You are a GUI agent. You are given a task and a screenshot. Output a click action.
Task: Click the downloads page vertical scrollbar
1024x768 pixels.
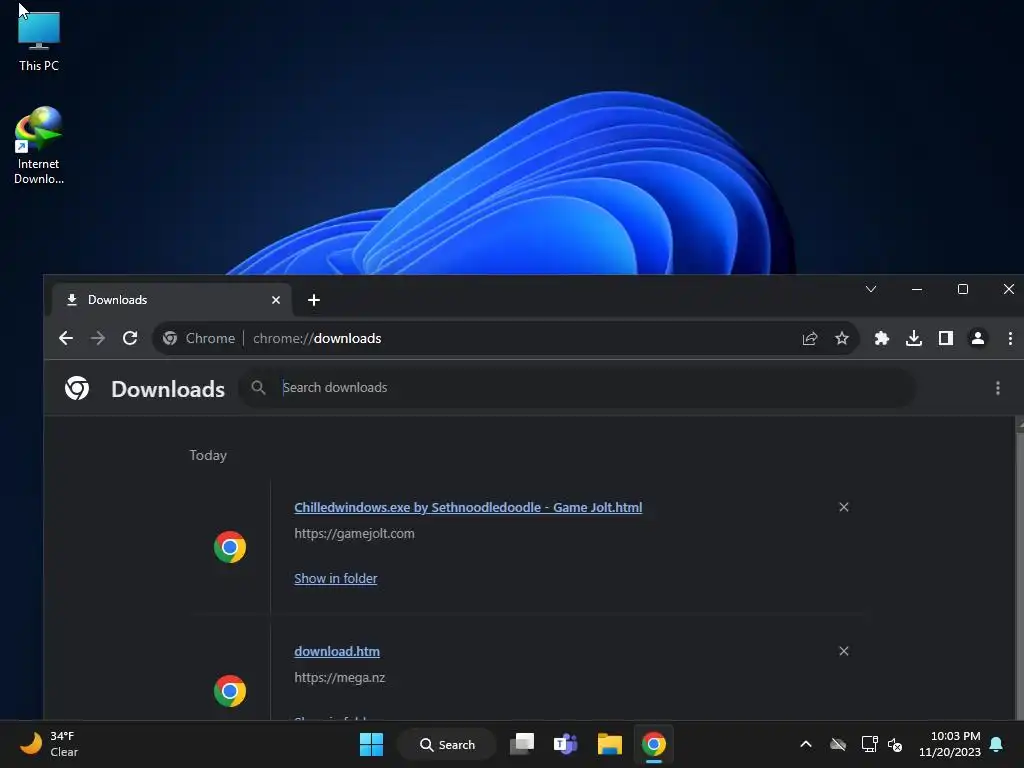pyautogui.click(x=1019, y=568)
